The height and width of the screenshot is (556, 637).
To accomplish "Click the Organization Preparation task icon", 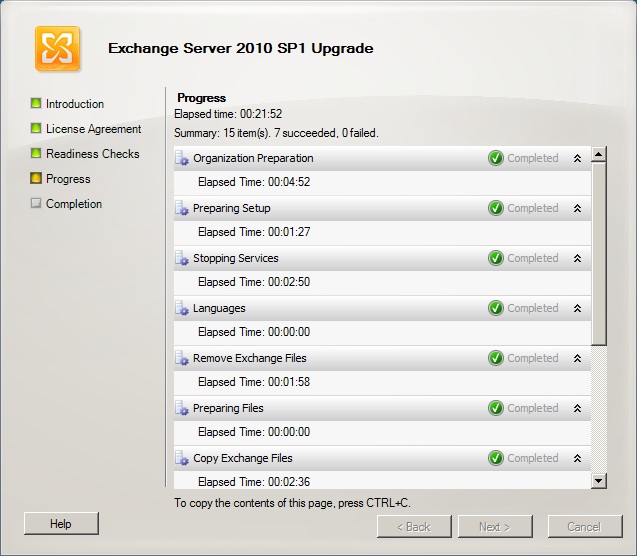I will 182,158.
